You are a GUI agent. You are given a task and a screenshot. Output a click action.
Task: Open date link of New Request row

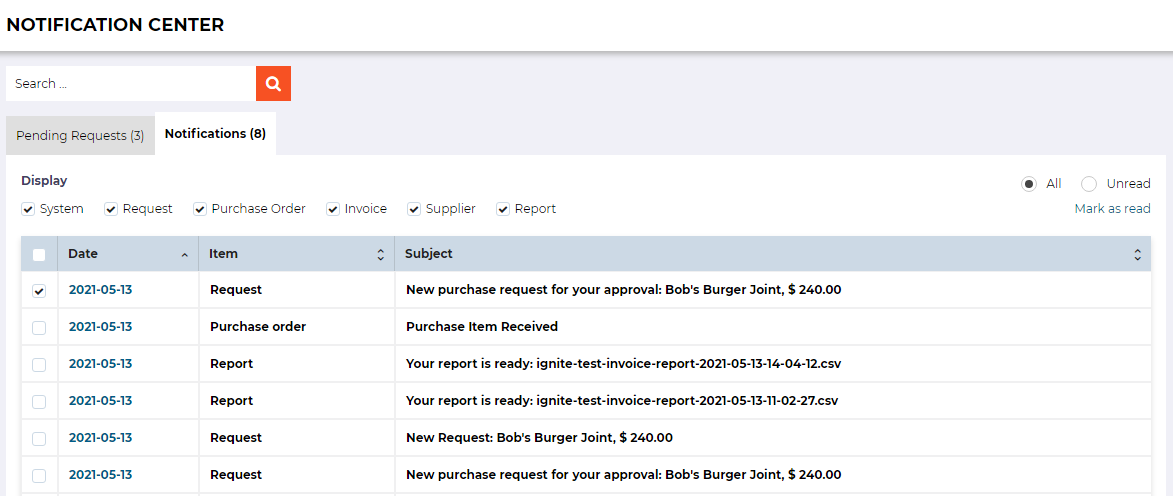(100, 438)
